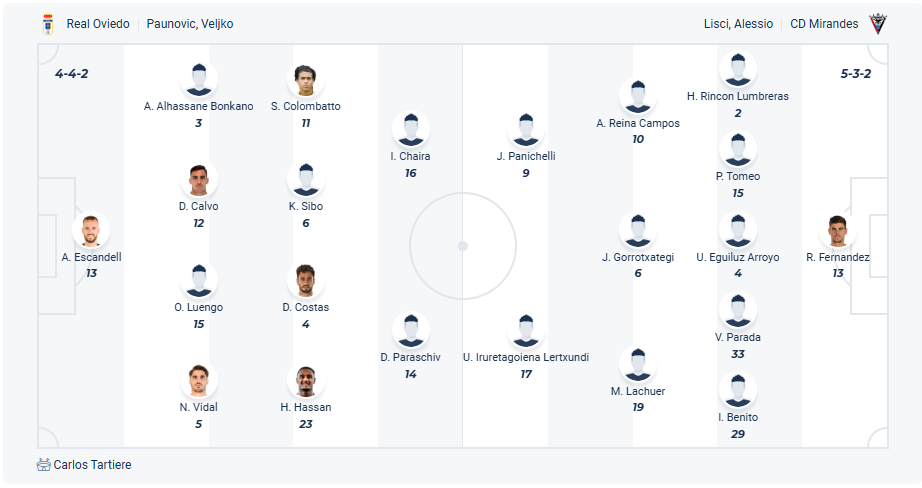Screen dimensions: 922x488
Task: Open the CD Mirandes team link
Action: [824, 24]
